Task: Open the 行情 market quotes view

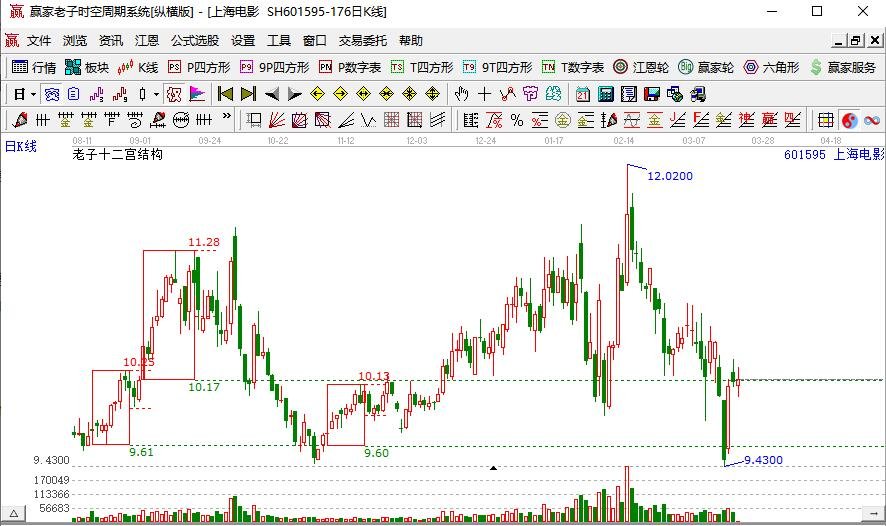Action: (34, 67)
